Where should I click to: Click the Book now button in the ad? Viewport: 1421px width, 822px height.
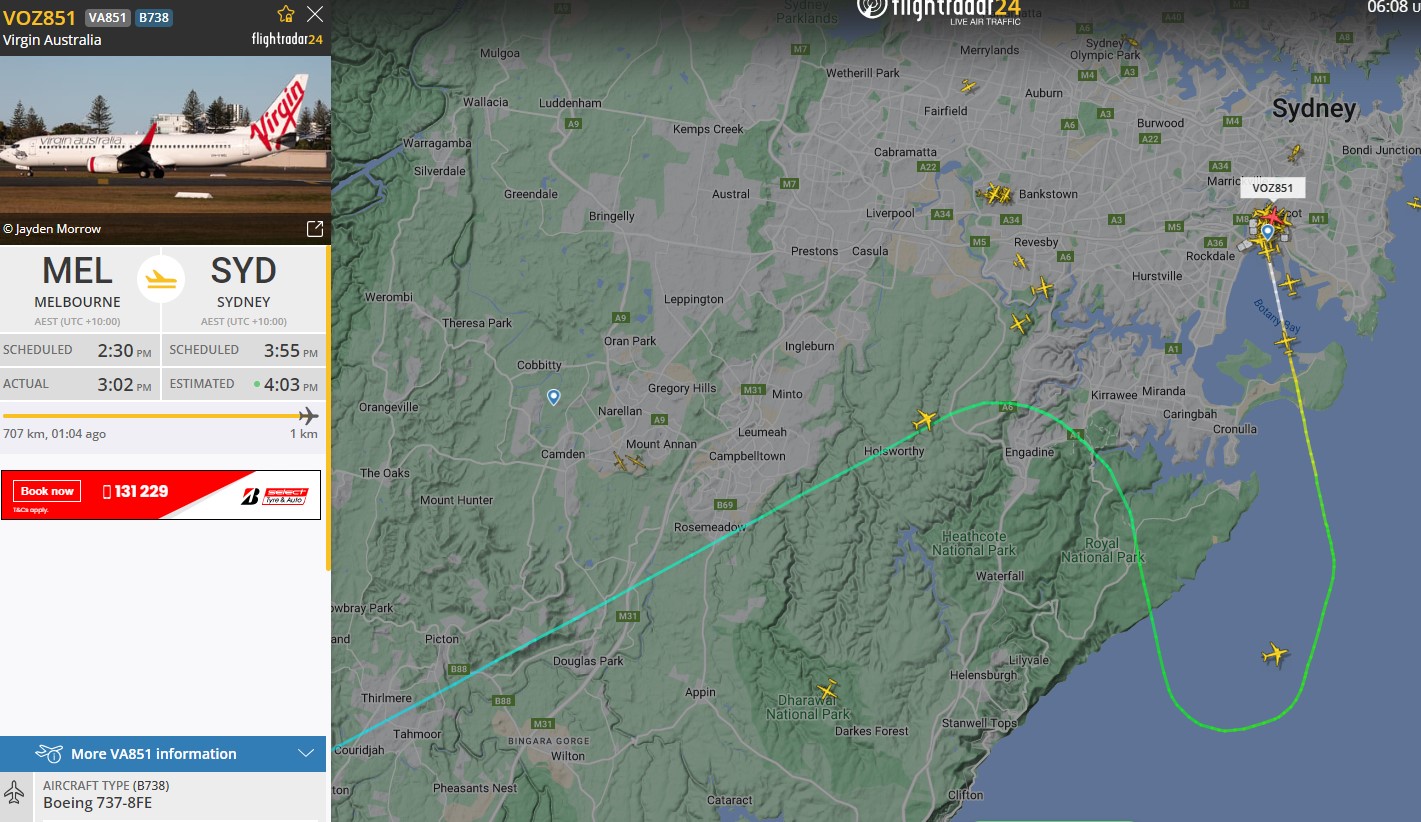46,491
